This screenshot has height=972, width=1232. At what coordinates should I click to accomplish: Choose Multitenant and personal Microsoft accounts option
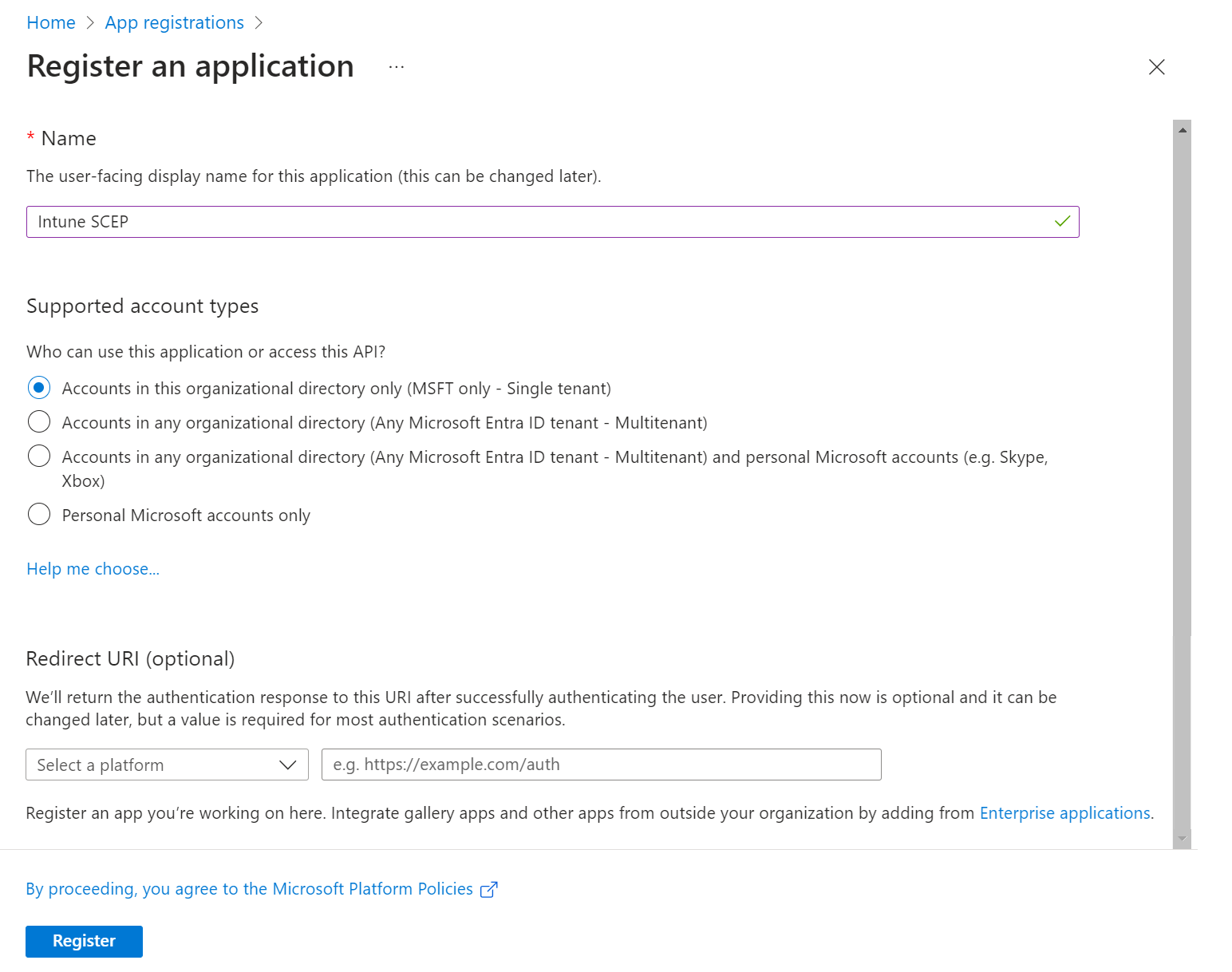tap(39, 456)
